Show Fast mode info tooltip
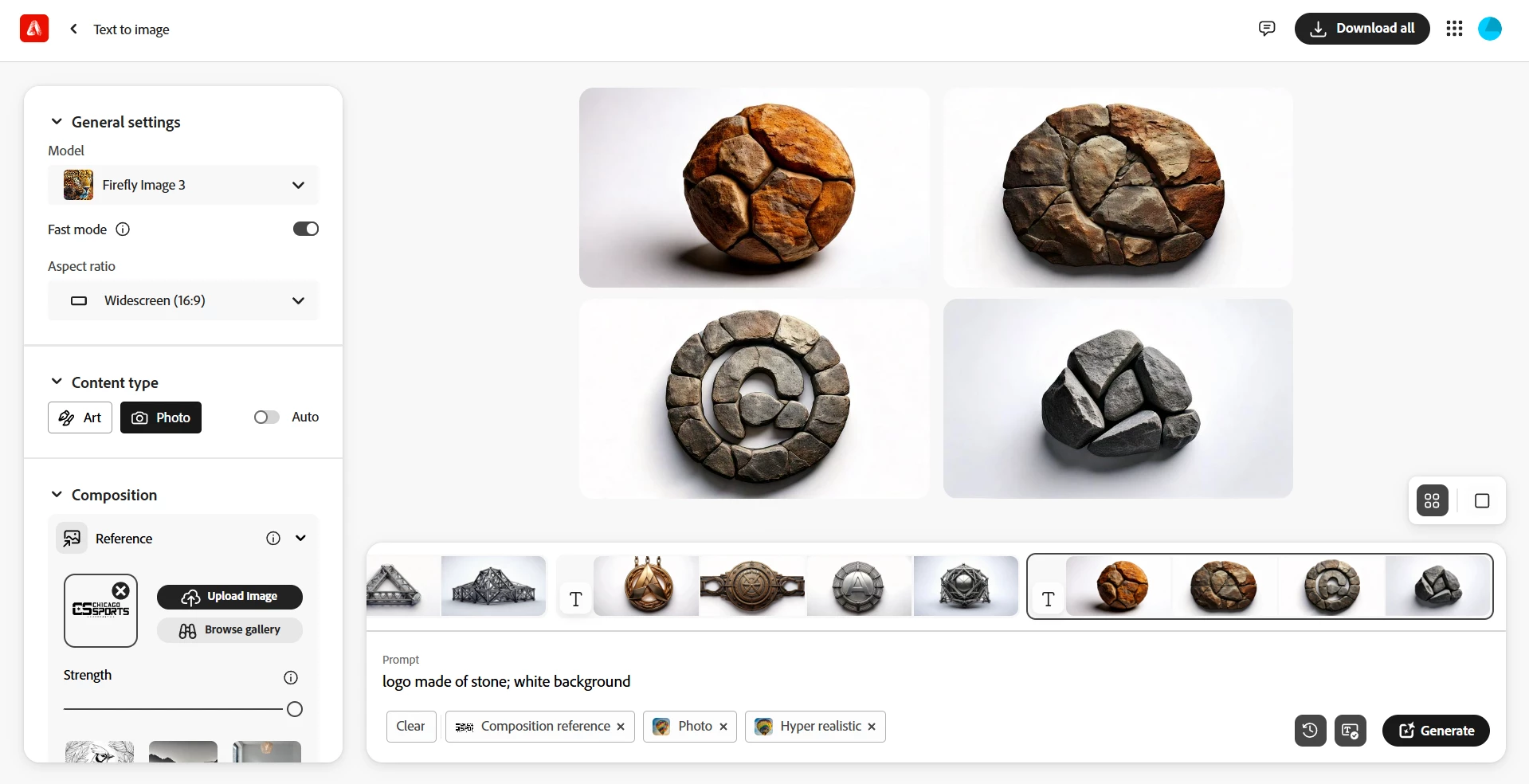Image resolution: width=1529 pixels, height=784 pixels. click(x=123, y=229)
